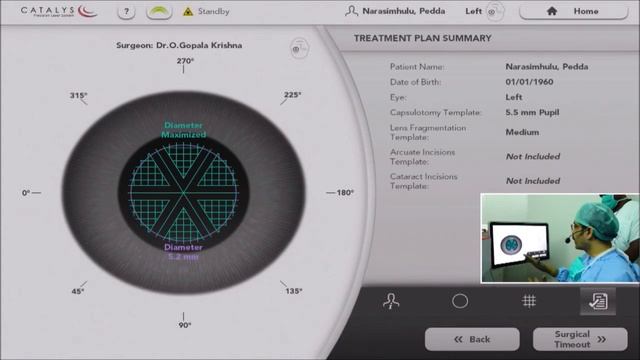
Task: Open the treatment summary checklist tab
Action: (x=598, y=301)
